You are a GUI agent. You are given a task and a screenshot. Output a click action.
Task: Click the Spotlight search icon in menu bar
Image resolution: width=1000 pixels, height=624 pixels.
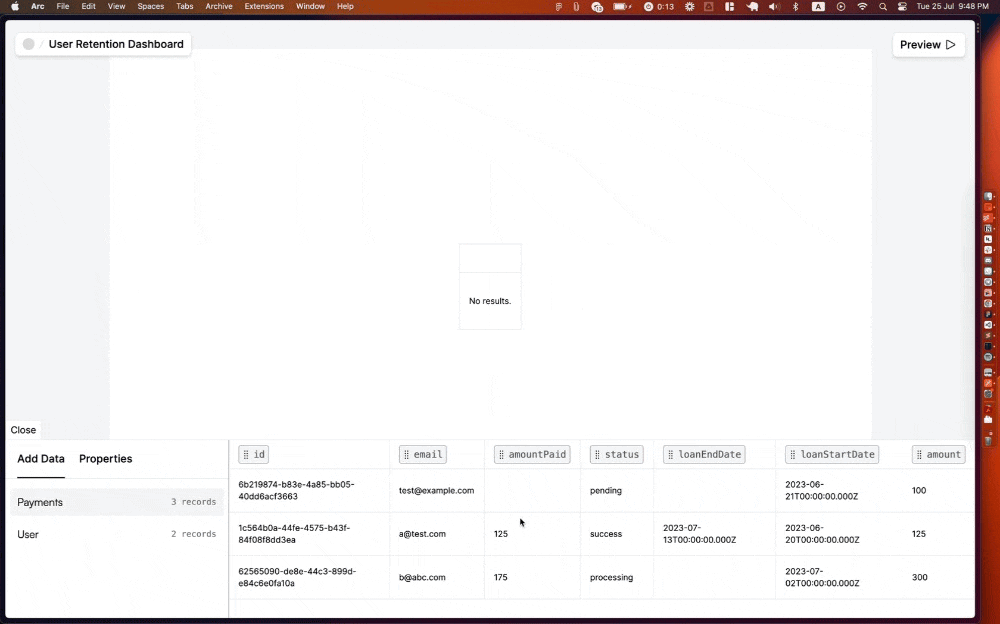(882, 6)
